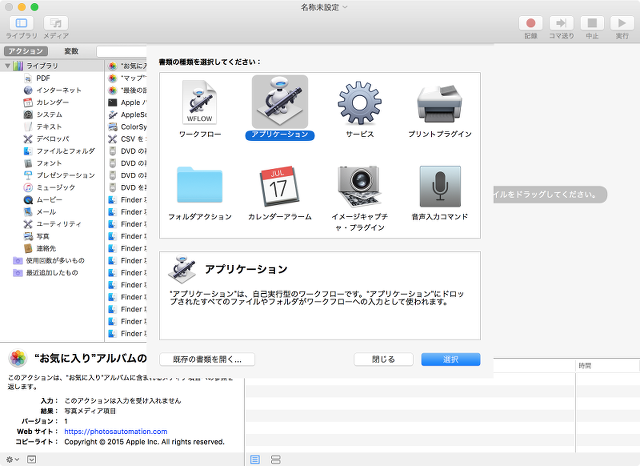640x466 pixels.
Task: Toggle the Library panel toolbar button
Action: (21, 23)
